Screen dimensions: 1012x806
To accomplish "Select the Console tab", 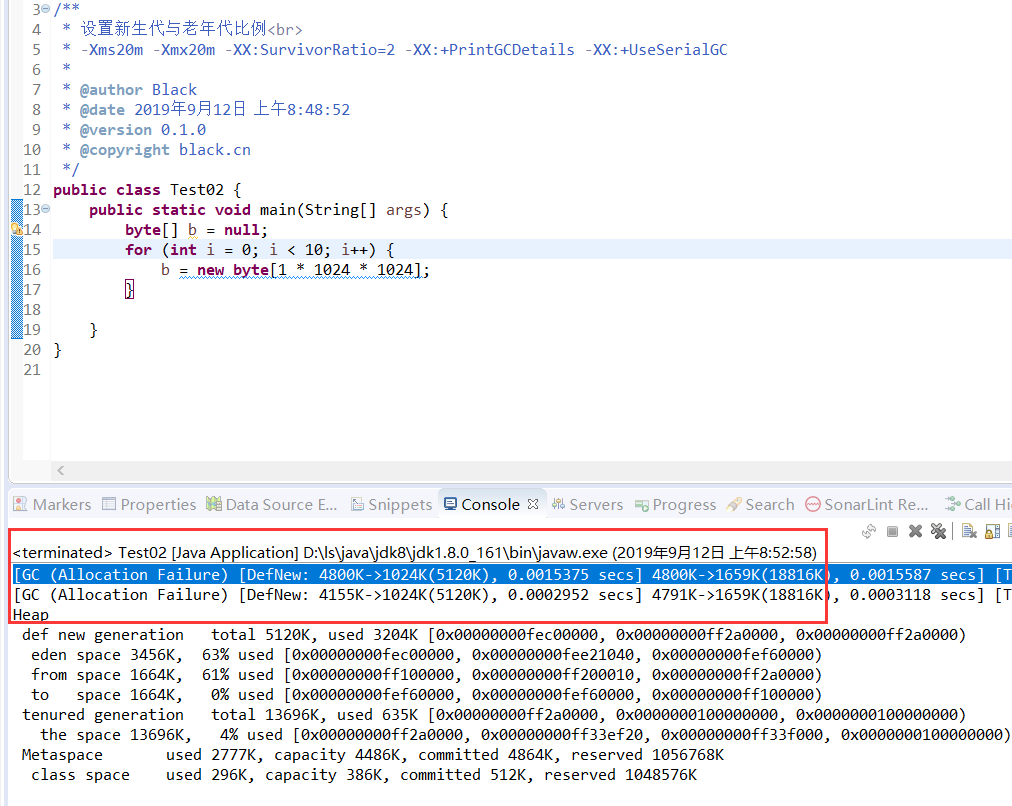I will point(490,504).
